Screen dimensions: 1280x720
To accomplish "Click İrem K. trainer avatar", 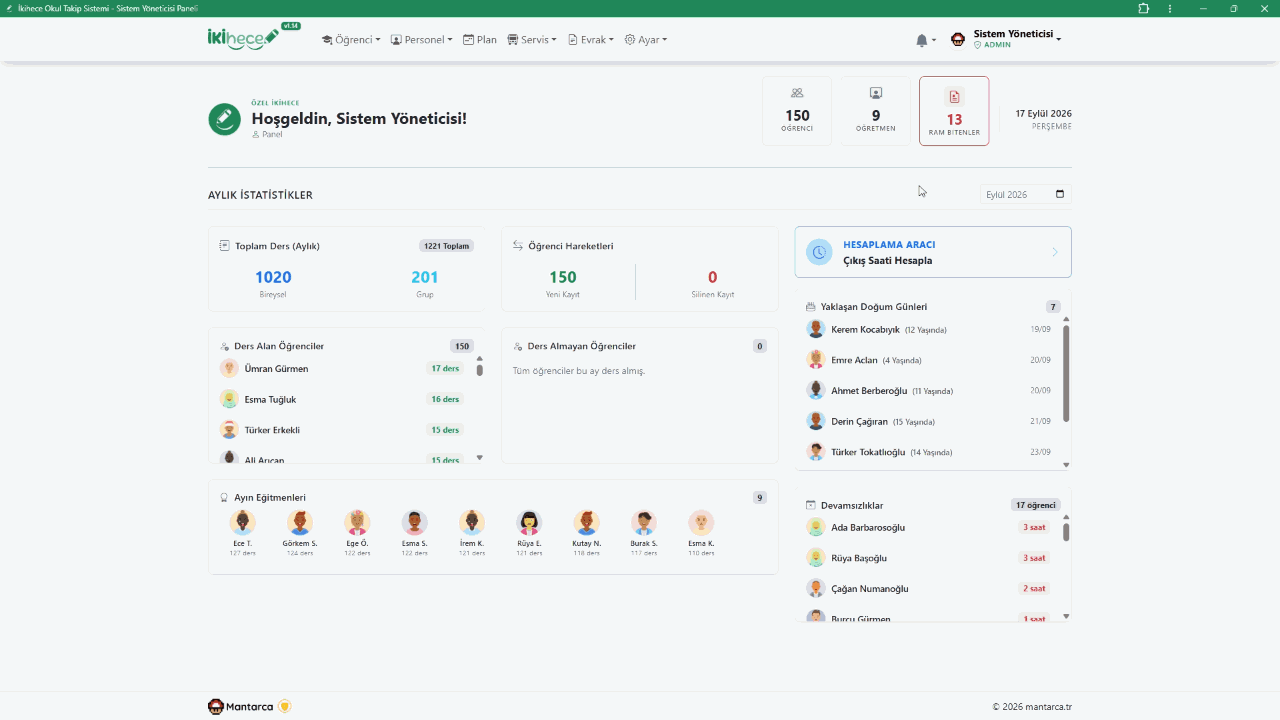I will pos(472,523).
